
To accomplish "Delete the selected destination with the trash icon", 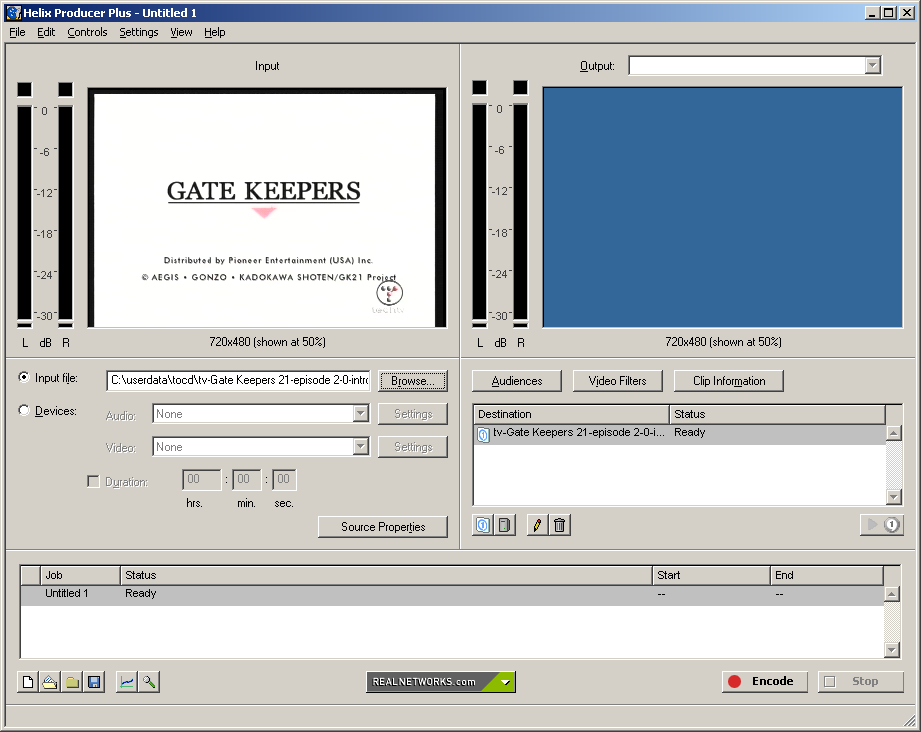I will [560, 525].
